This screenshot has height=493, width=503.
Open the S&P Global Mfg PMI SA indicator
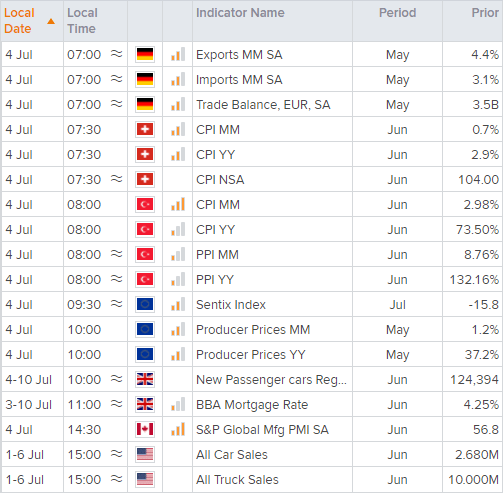pyautogui.click(x=262, y=430)
